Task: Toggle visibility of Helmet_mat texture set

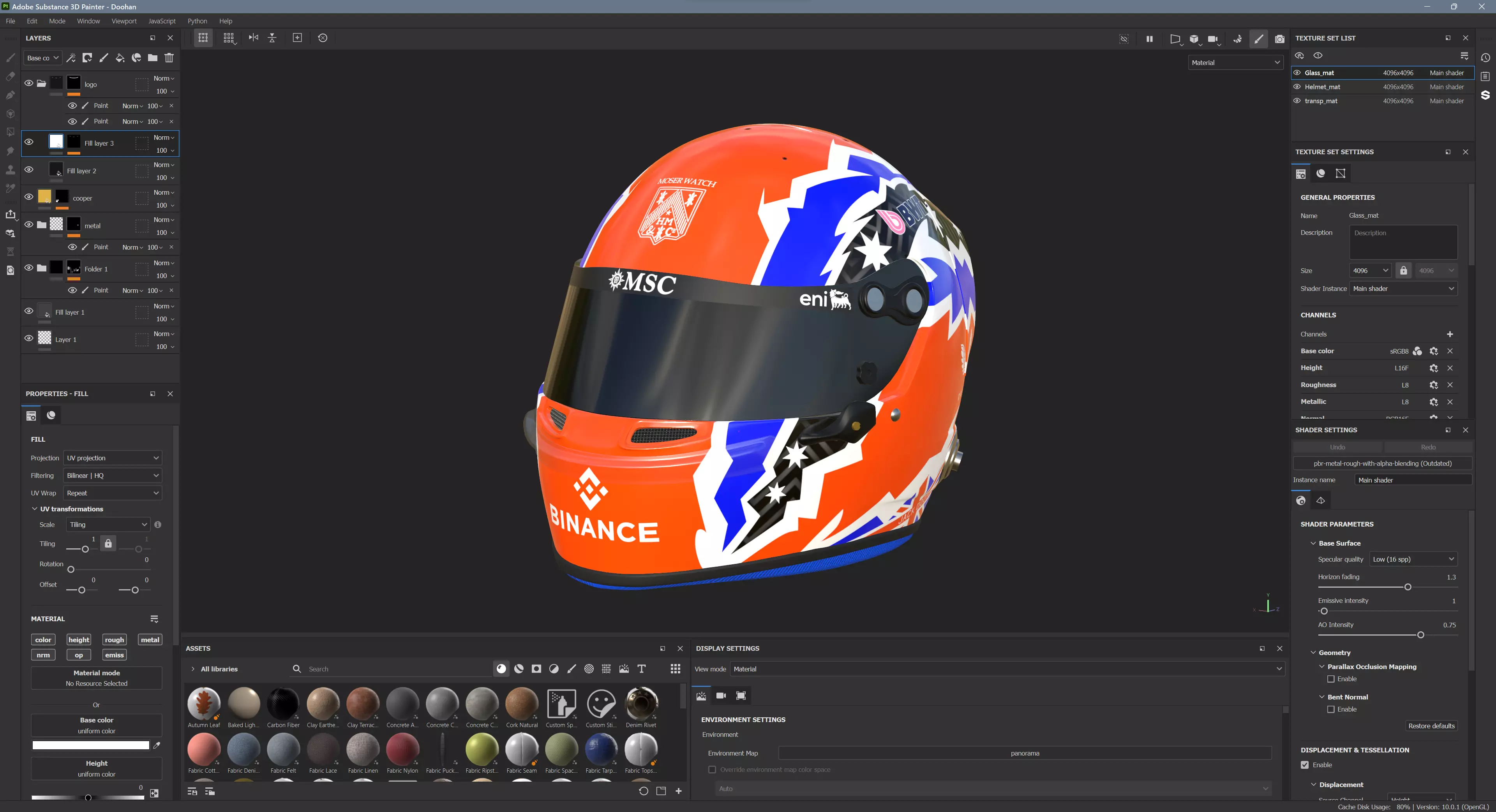Action: pos(1297,86)
